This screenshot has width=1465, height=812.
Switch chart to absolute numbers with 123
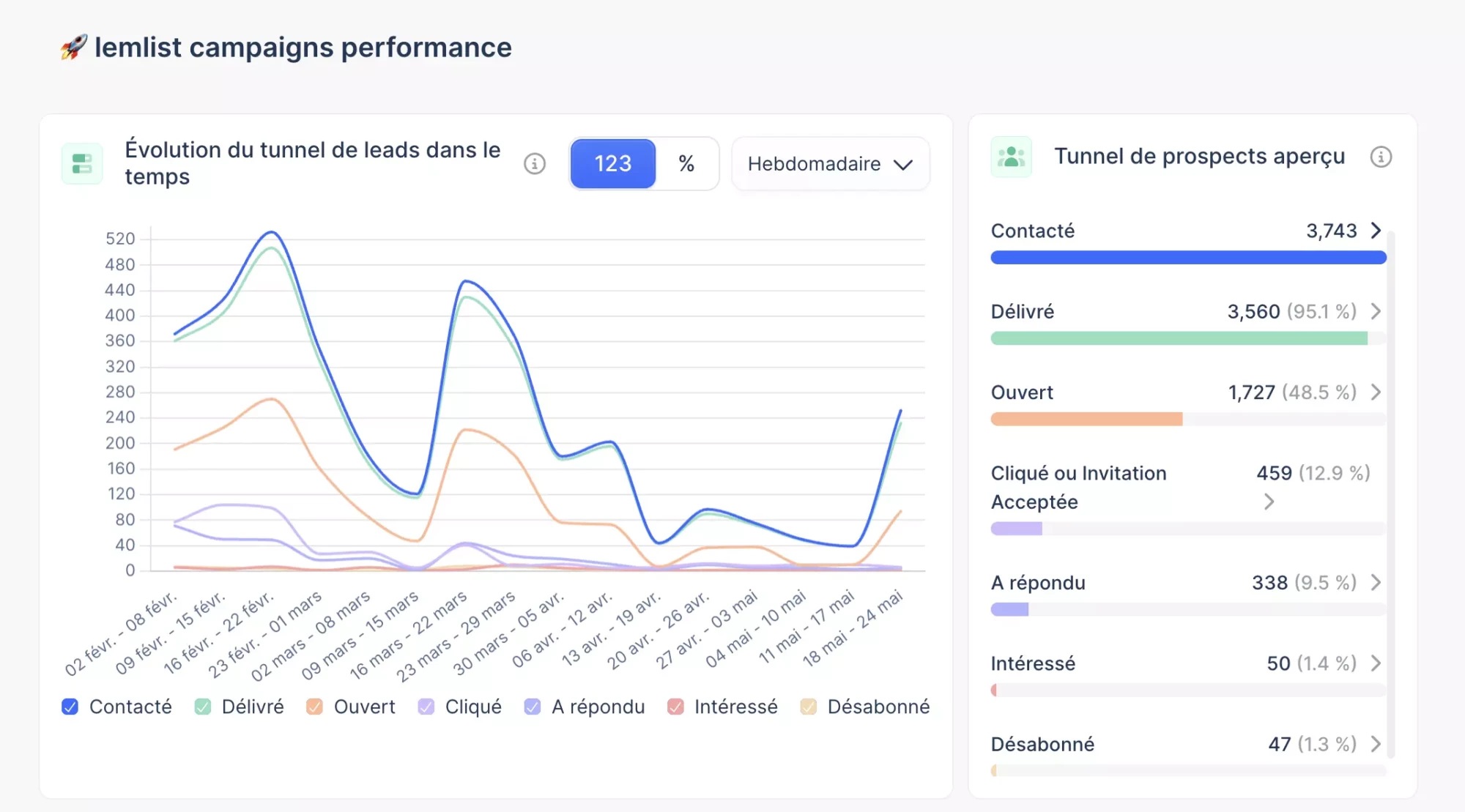[x=613, y=163]
